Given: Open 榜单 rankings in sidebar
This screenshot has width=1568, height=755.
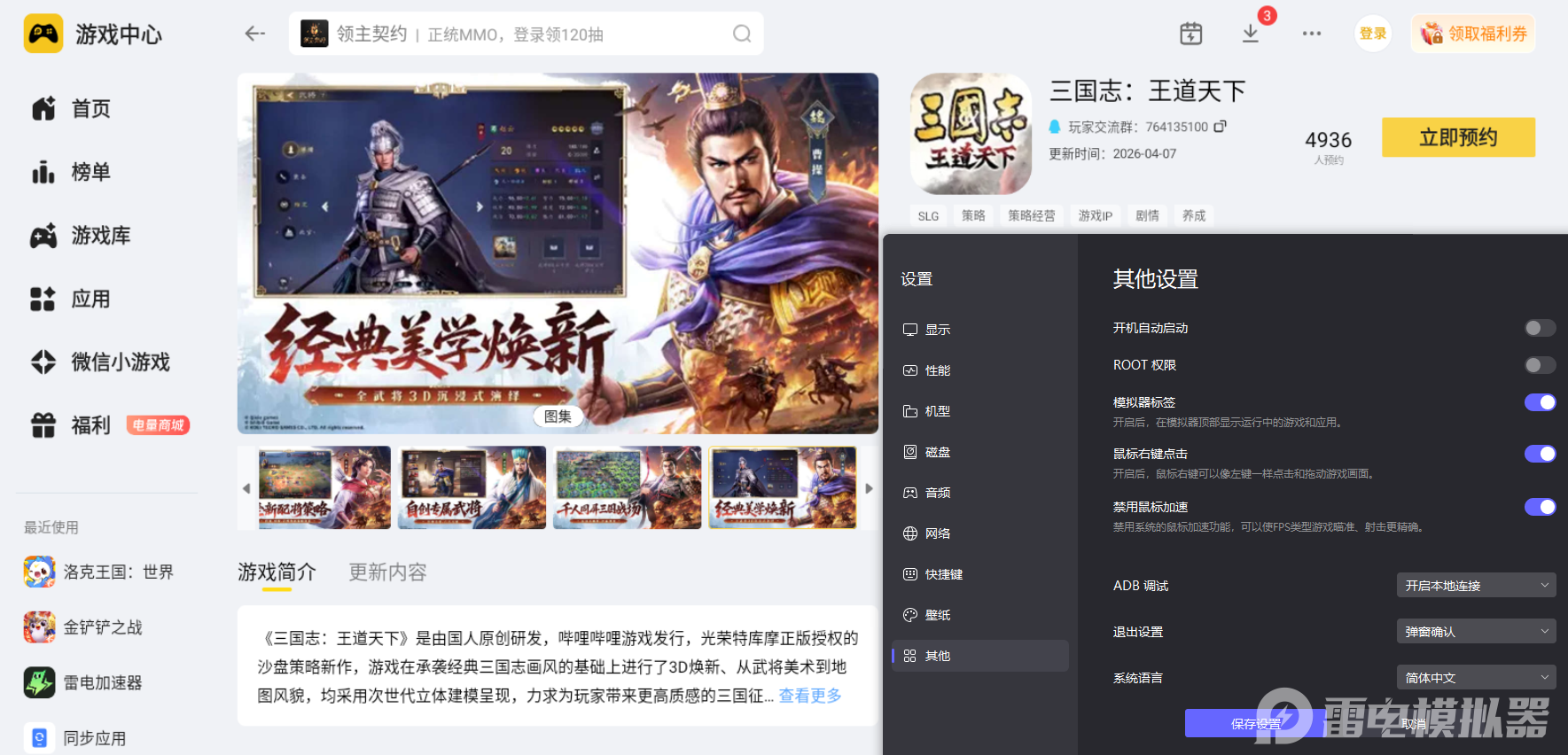Looking at the screenshot, I should coord(71,172).
